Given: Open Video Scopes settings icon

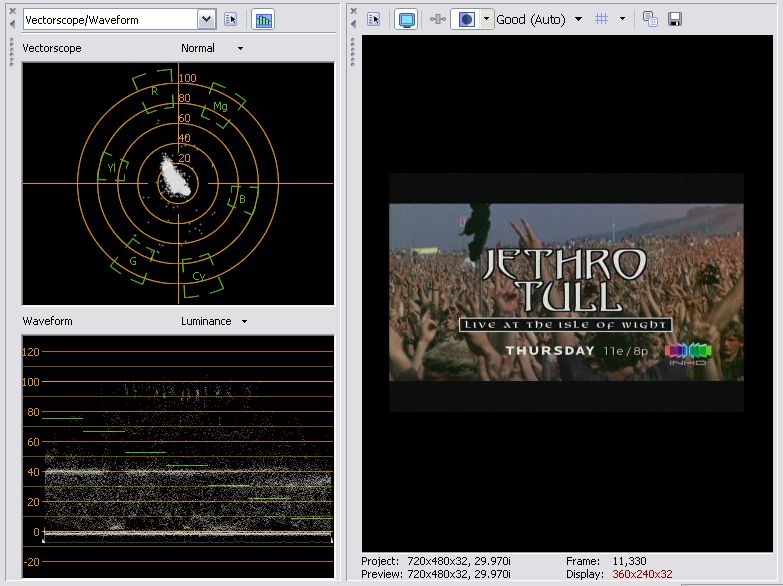Looking at the screenshot, I should pos(231,19).
